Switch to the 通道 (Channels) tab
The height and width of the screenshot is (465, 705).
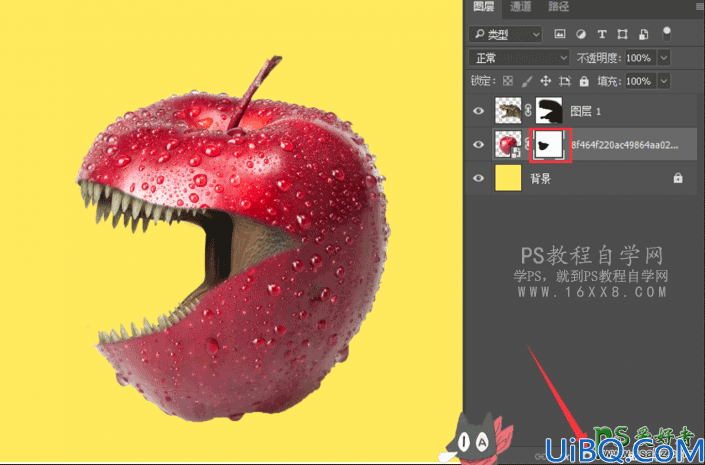[520, 6]
